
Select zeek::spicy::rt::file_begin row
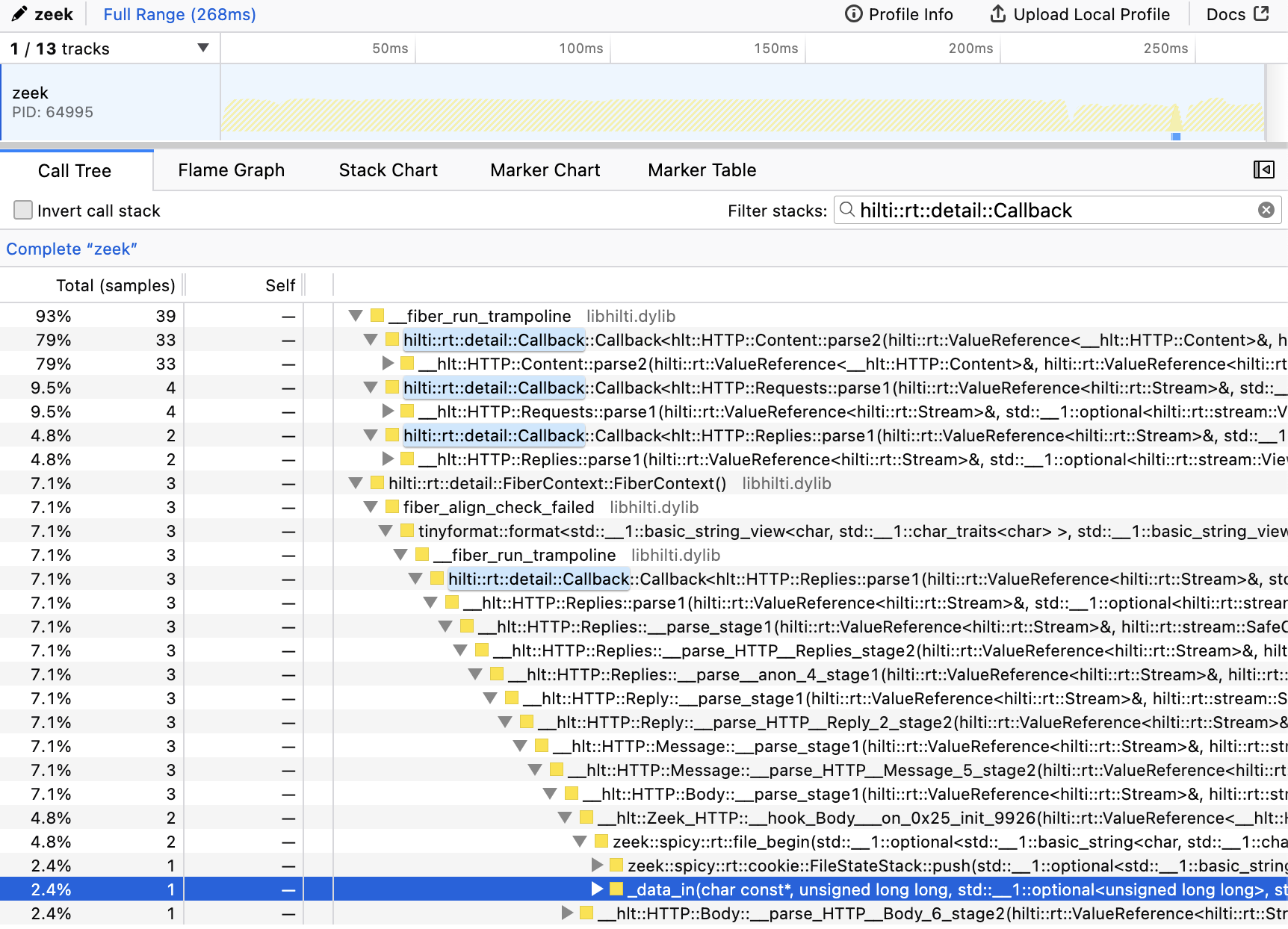644,842
